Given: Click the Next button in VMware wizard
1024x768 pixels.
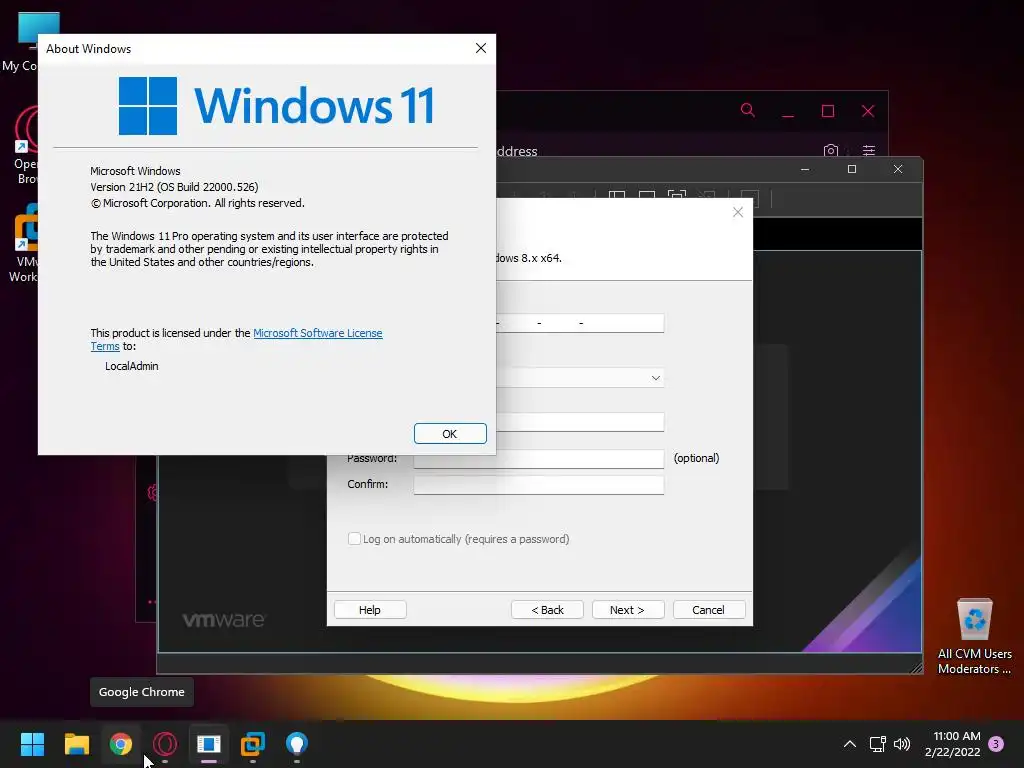Looking at the screenshot, I should (628, 609).
